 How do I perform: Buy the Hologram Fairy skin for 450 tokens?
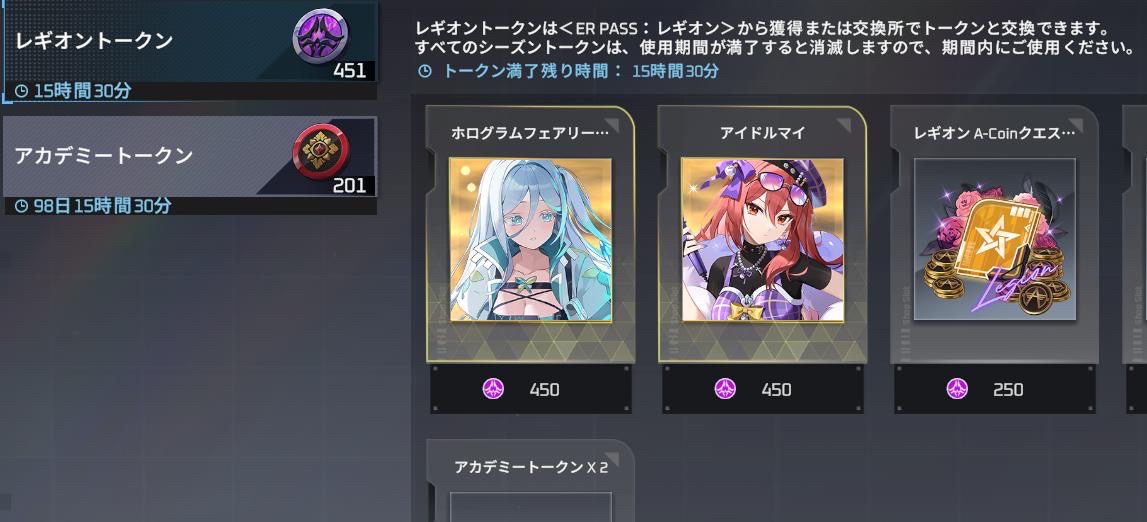[x=530, y=389]
